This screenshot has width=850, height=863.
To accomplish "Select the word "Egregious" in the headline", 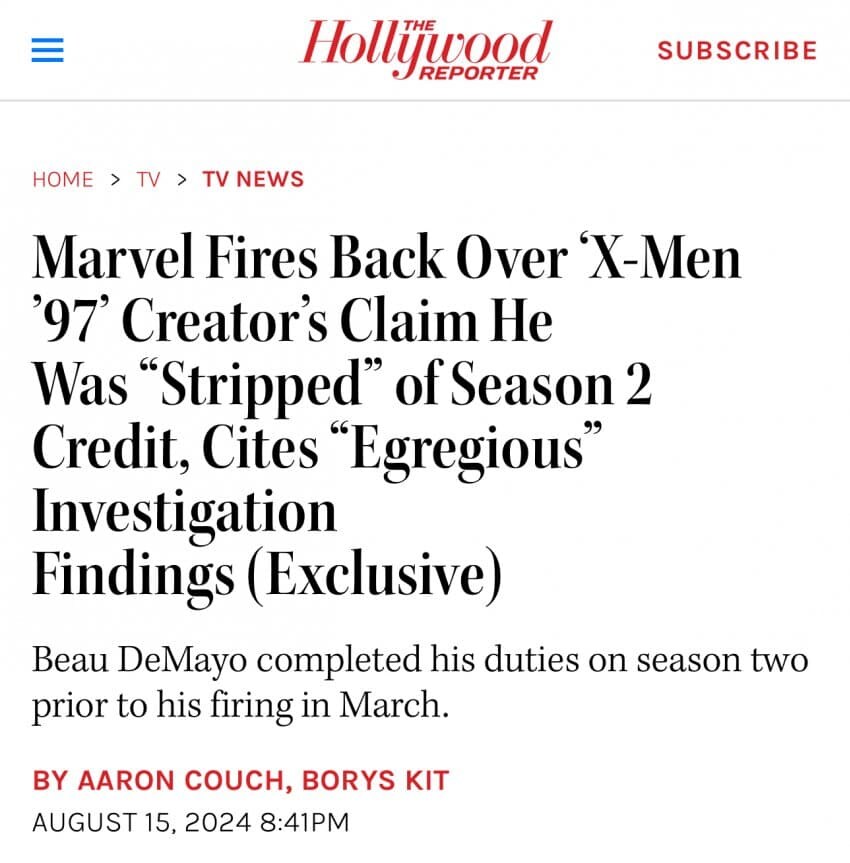I will point(471,450).
